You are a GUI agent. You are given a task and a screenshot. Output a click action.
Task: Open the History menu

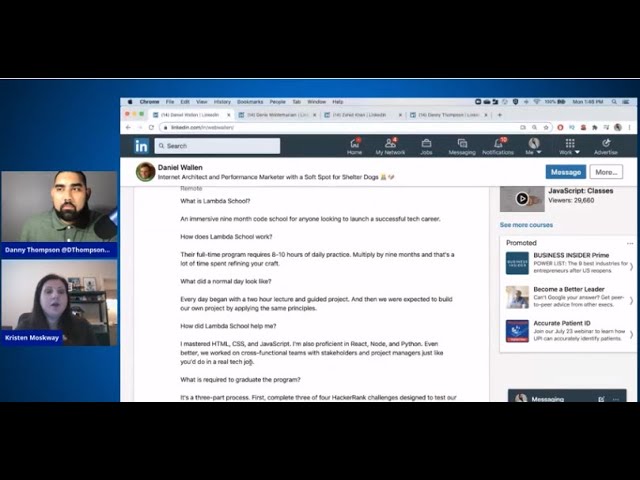[222, 102]
